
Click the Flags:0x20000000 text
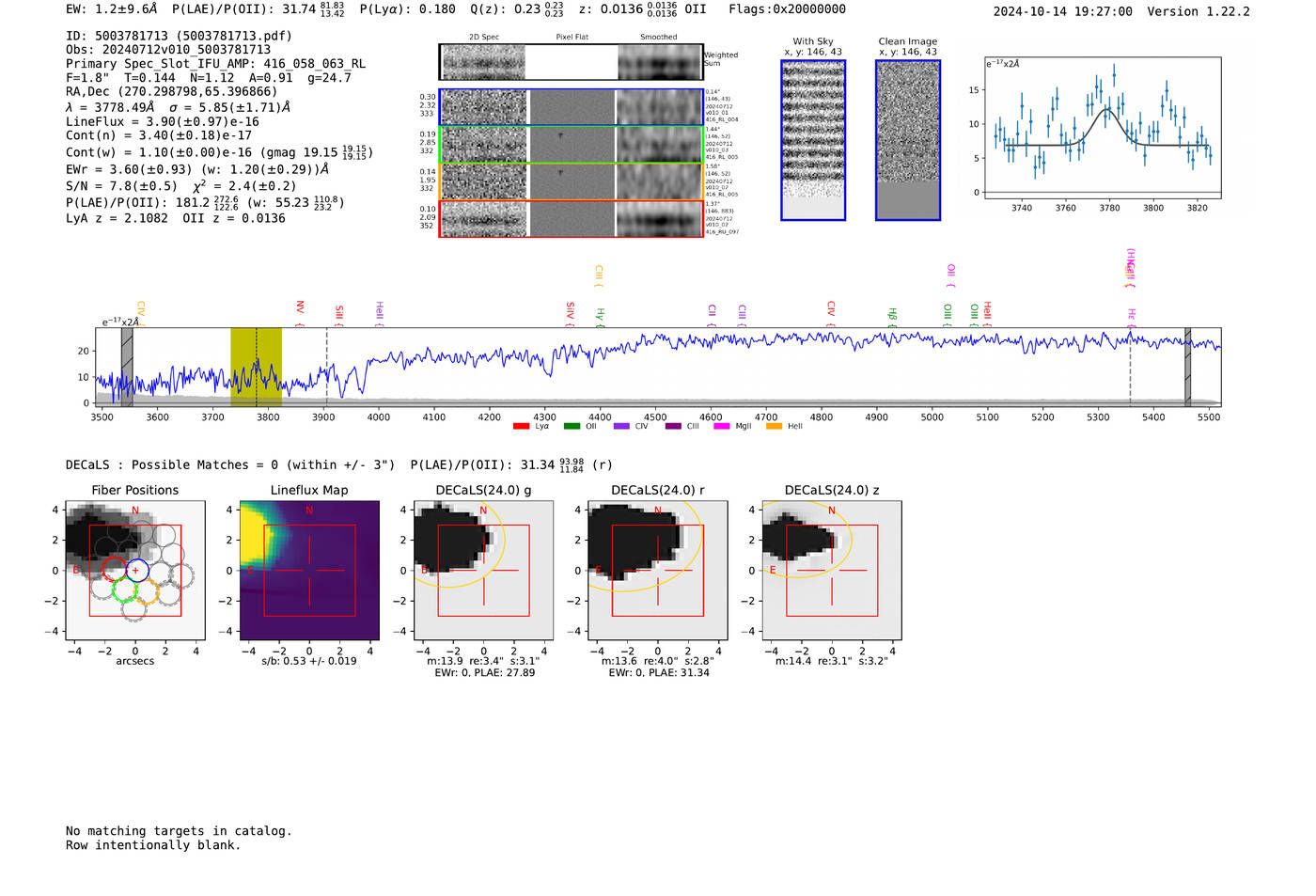(787, 9)
